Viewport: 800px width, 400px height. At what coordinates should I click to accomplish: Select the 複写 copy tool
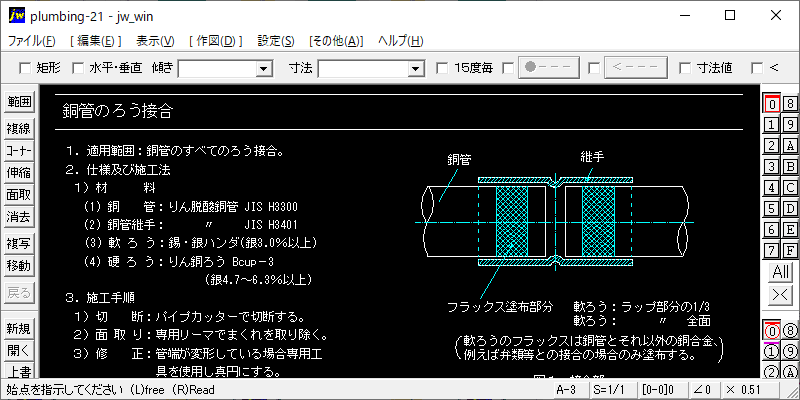click(x=19, y=244)
